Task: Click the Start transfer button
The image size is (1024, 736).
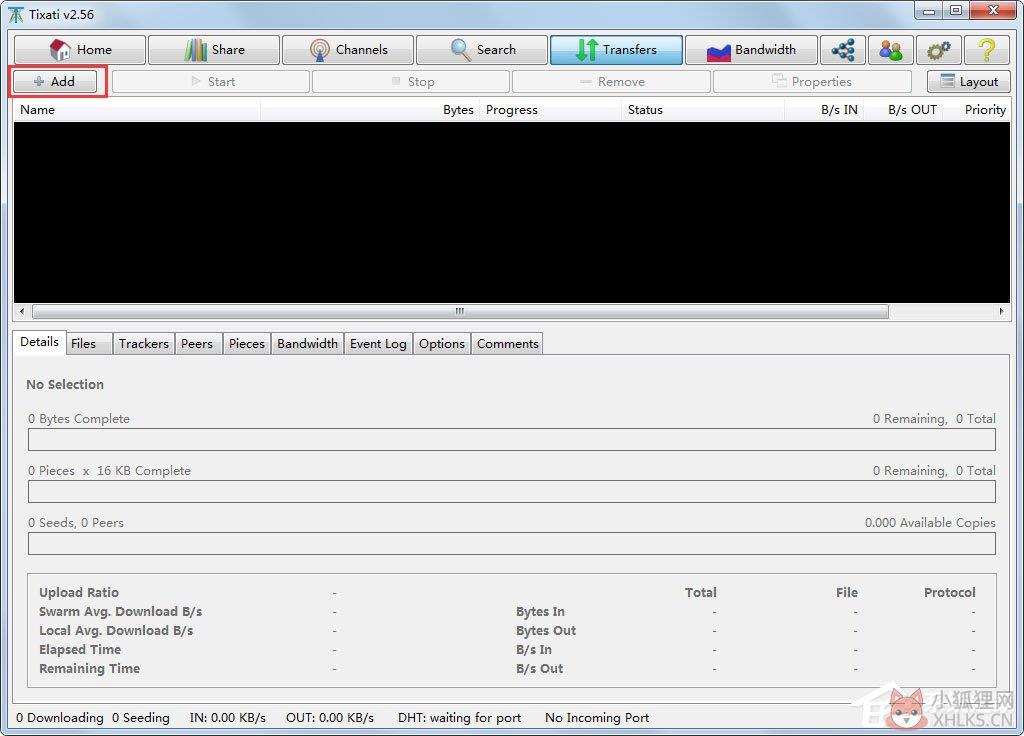Action: (211, 82)
